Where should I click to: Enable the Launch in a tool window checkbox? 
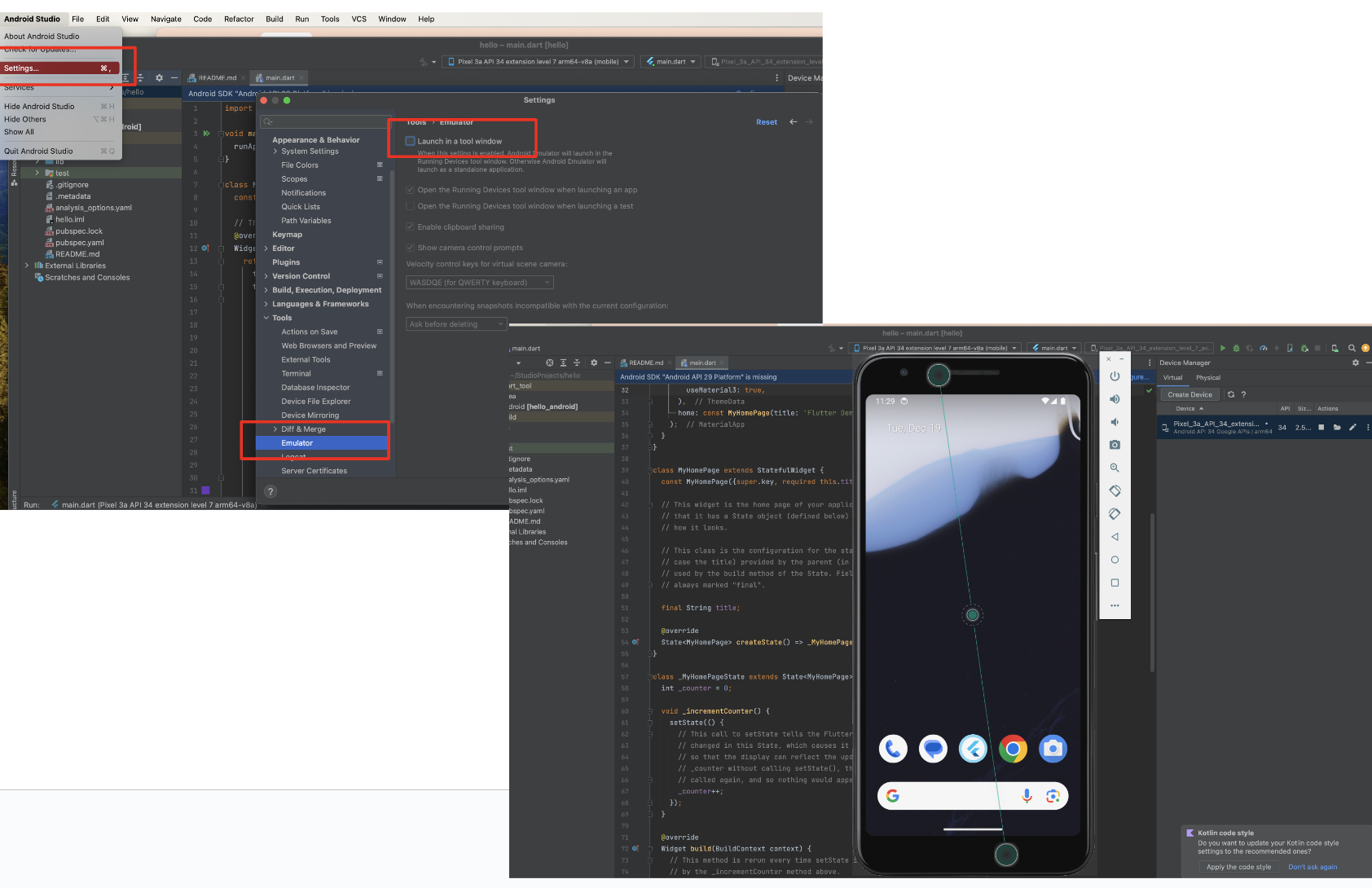click(x=411, y=141)
